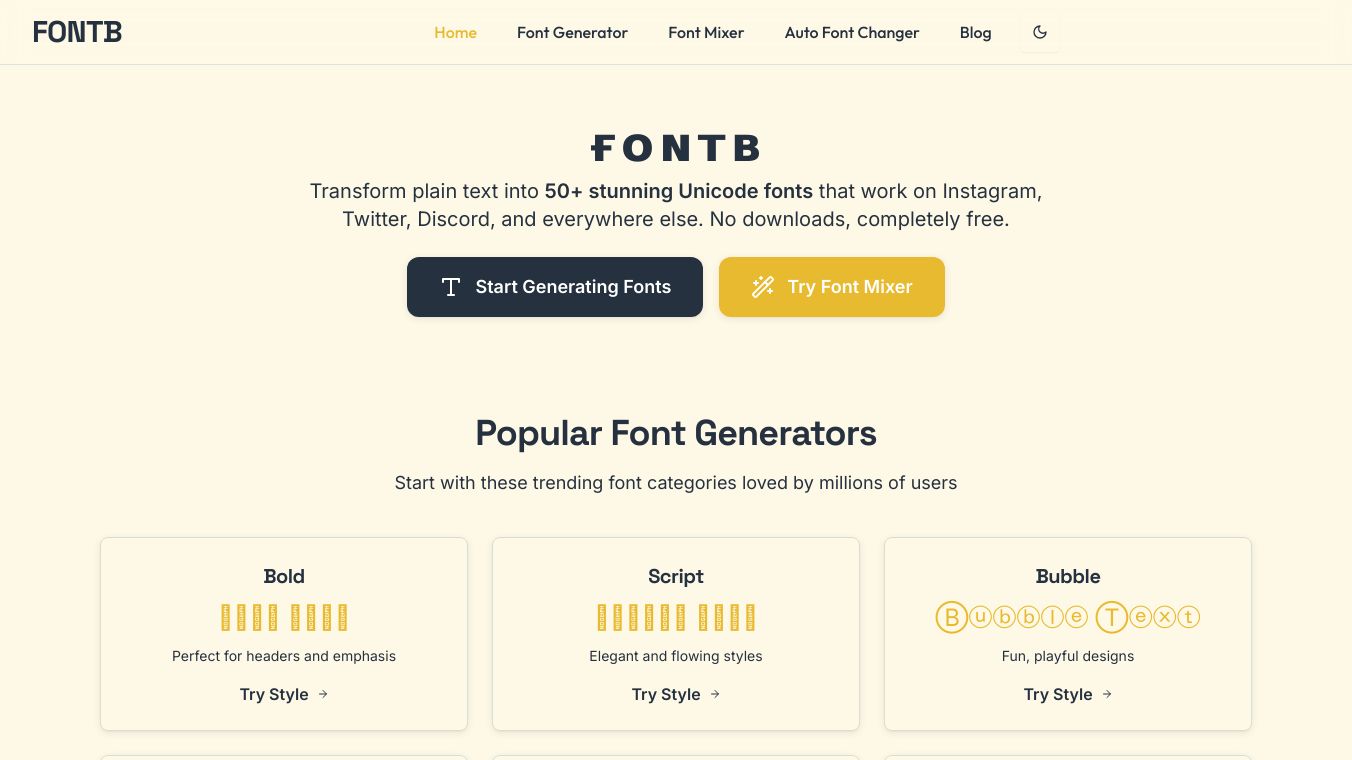Screen dimensions: 1352x760
Task: Select the Bubble card title
Action: (x=1068, y=576)
